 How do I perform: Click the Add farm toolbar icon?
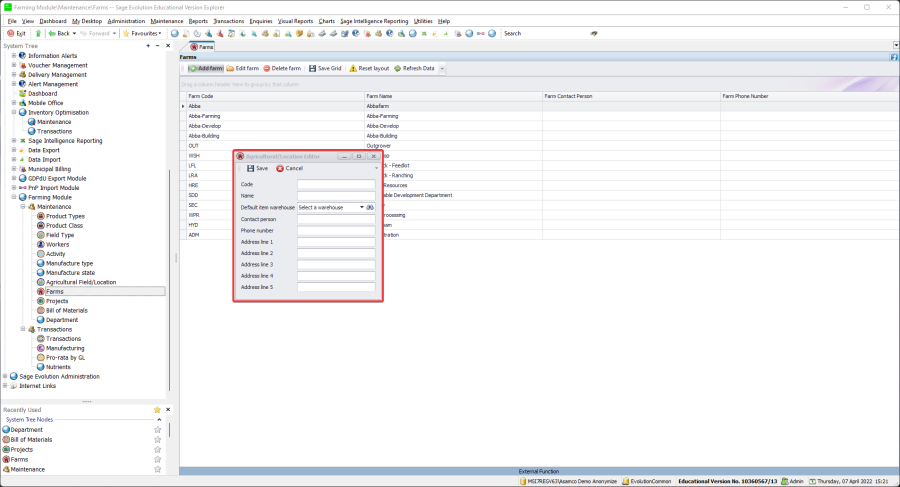coord(193,68)
